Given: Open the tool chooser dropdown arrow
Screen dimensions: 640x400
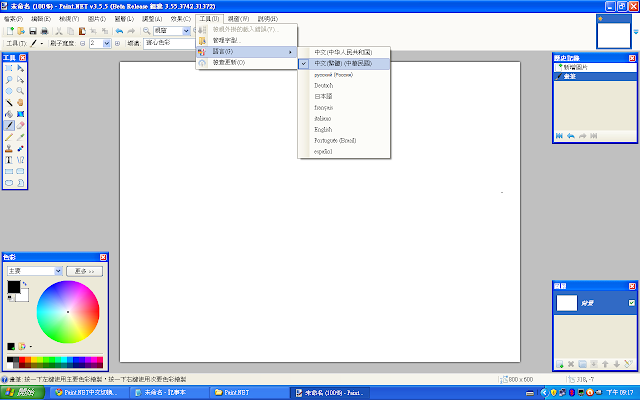Looking at the screenshot, I should click(x=42, y=43).
